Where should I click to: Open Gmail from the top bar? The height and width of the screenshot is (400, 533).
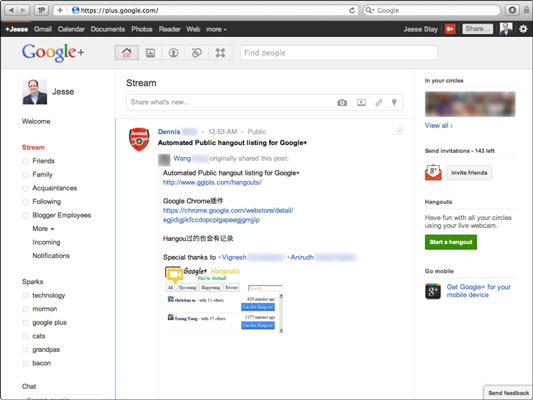coord(43,29)
